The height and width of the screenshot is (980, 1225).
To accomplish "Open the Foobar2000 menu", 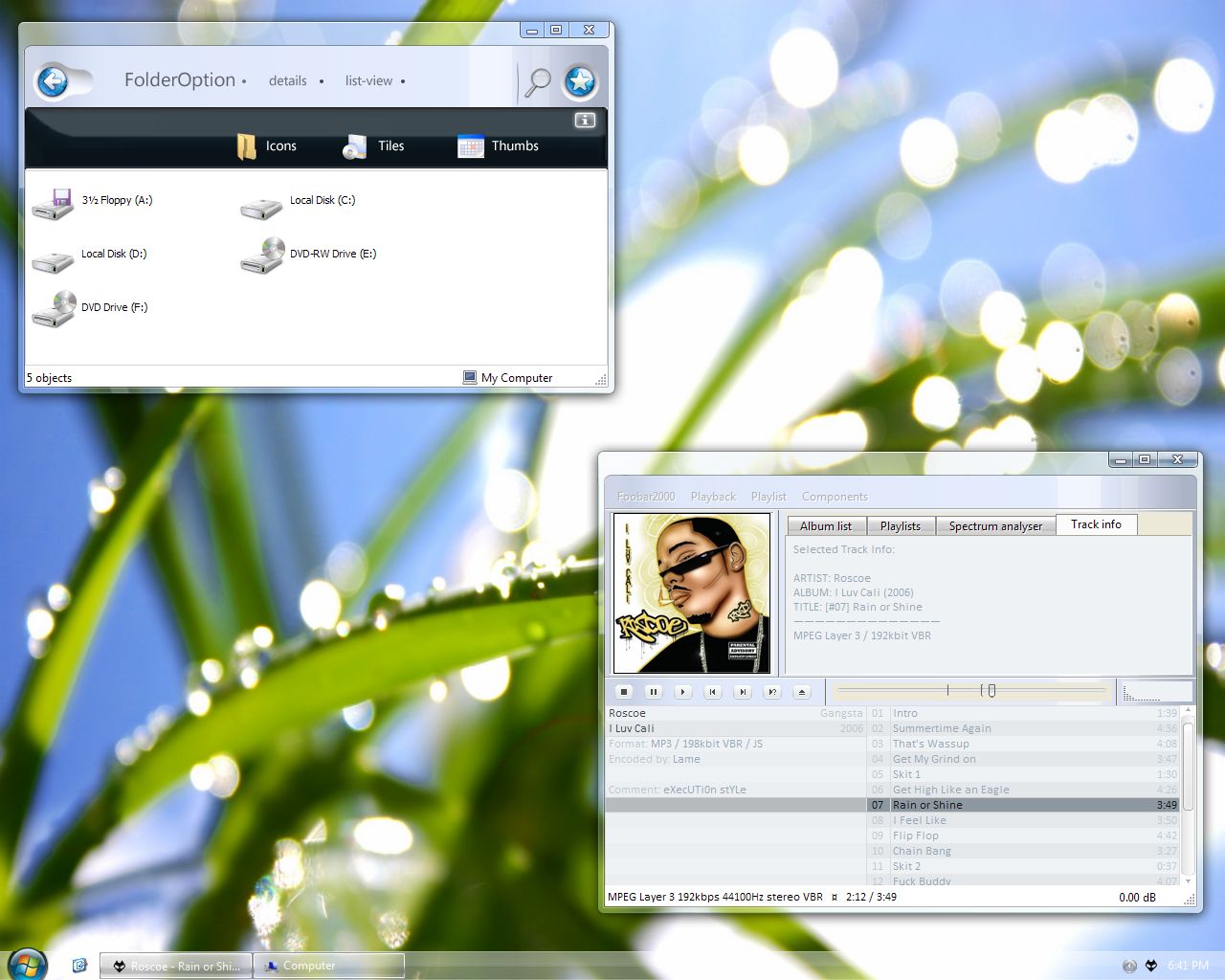I will pyautogui.click(x=646, y=497).
